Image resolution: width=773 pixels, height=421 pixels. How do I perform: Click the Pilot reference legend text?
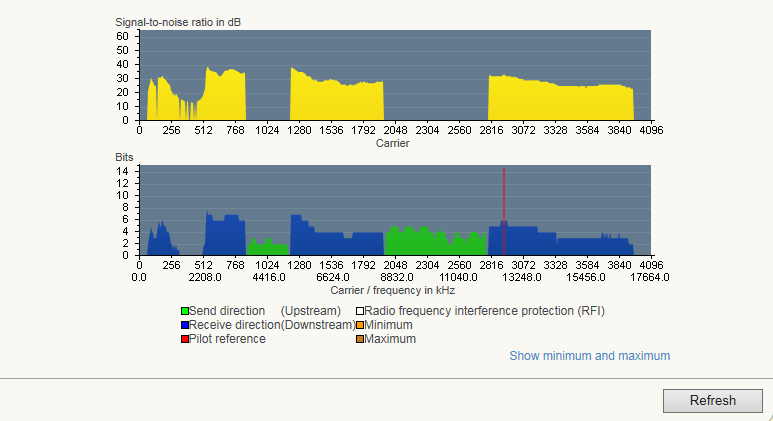227,339
